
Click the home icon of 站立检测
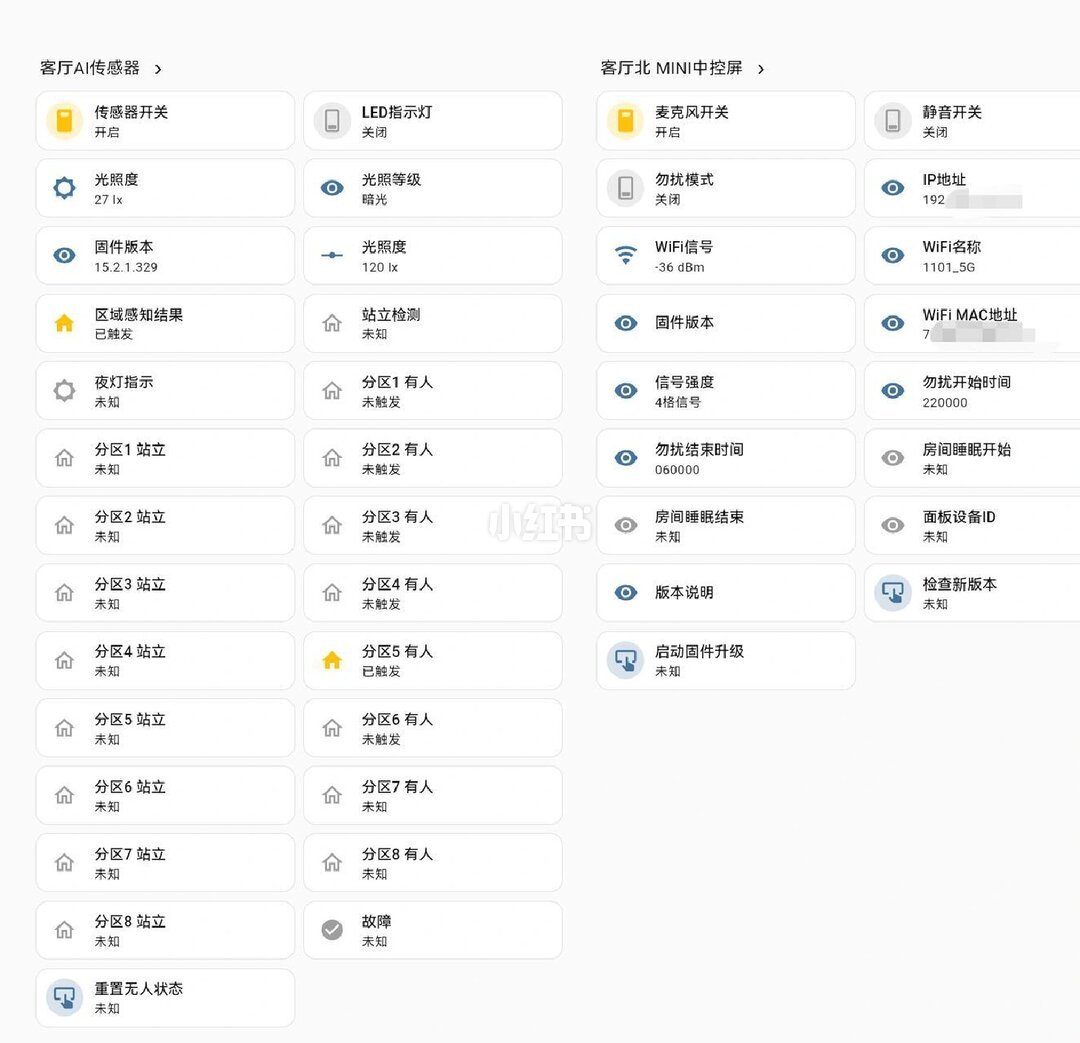332,323
